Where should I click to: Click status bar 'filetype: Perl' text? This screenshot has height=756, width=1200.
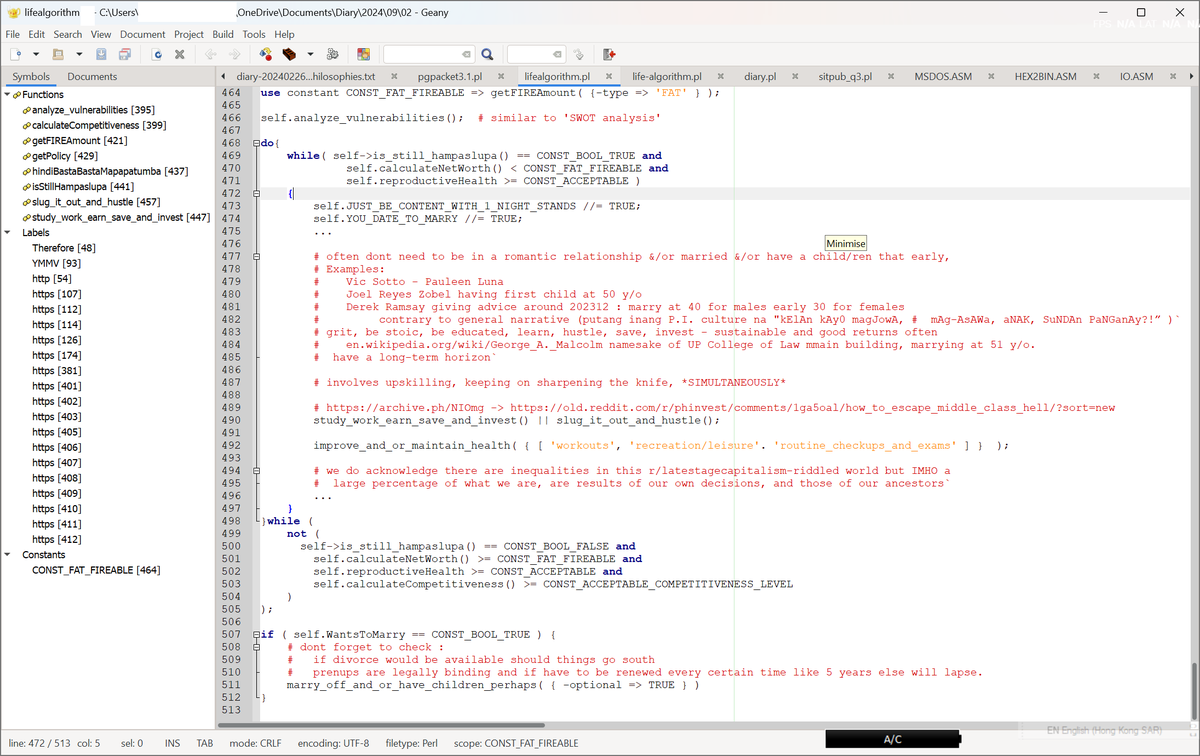[x=411, y=743]
